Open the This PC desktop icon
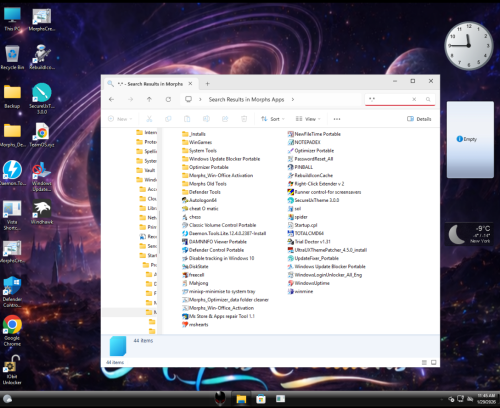The image size is (500, 408). point(12,19)
